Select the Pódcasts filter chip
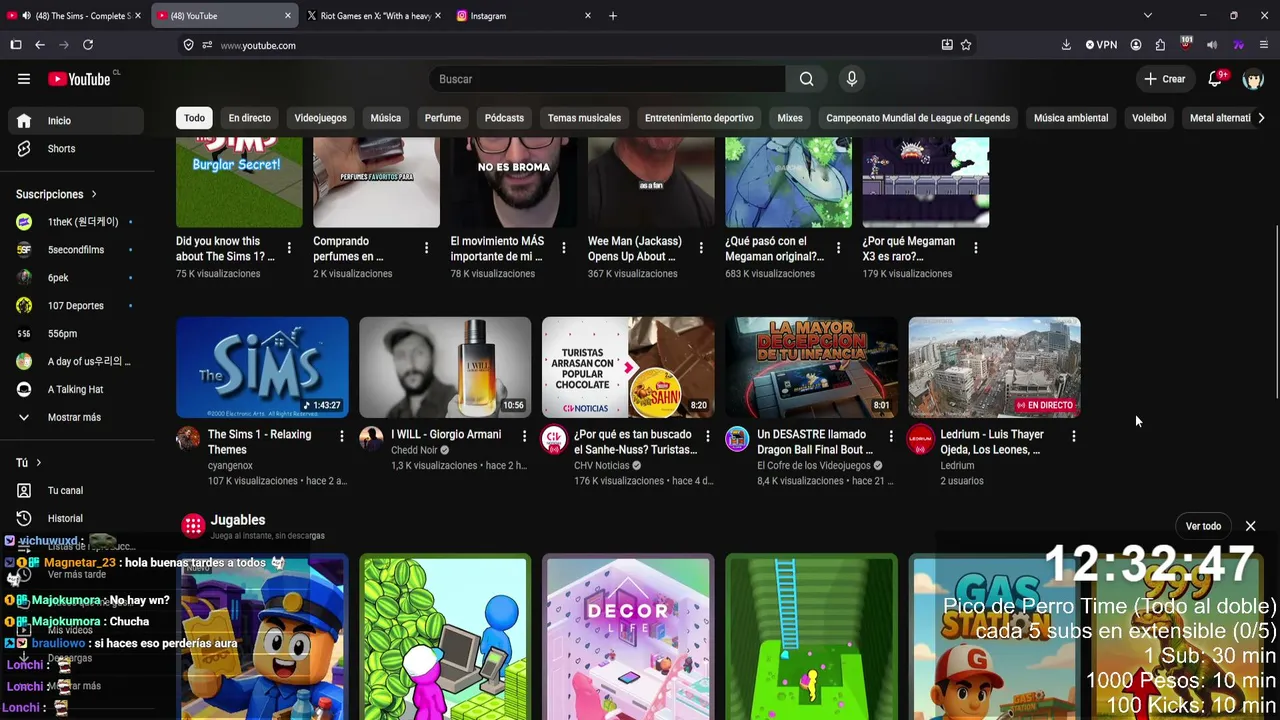This screenshot has width=1280, height=720. tap(504, 118)
